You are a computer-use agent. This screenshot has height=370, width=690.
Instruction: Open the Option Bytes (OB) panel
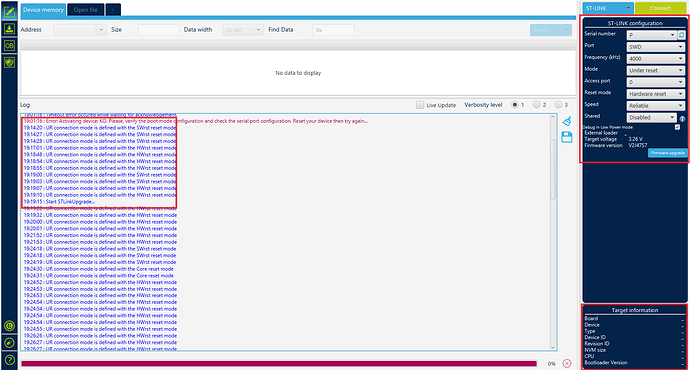(9, 45)
